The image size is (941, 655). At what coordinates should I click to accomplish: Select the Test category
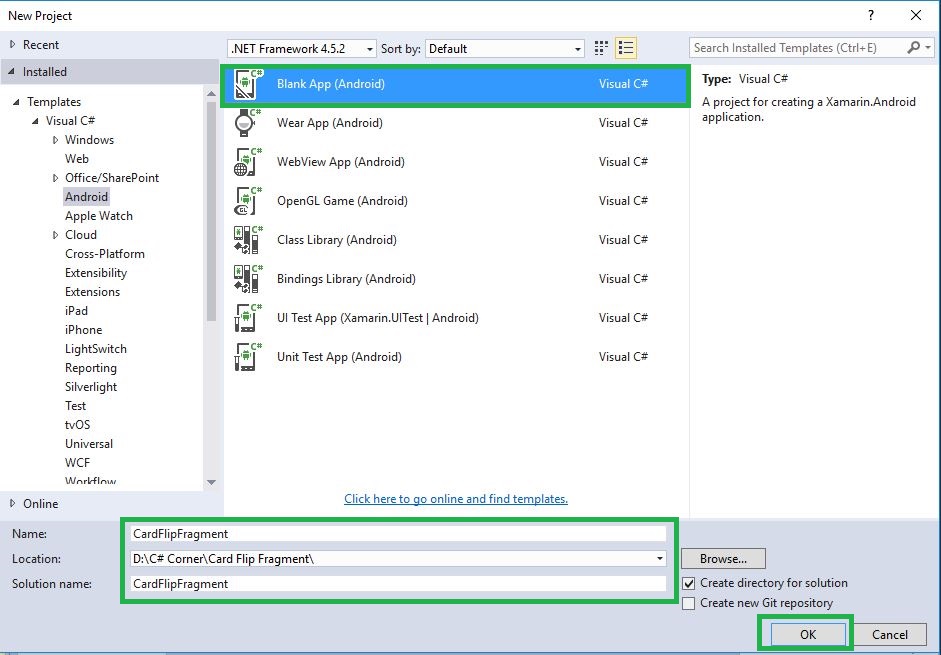pyautogui.click(x=76, y=406)
